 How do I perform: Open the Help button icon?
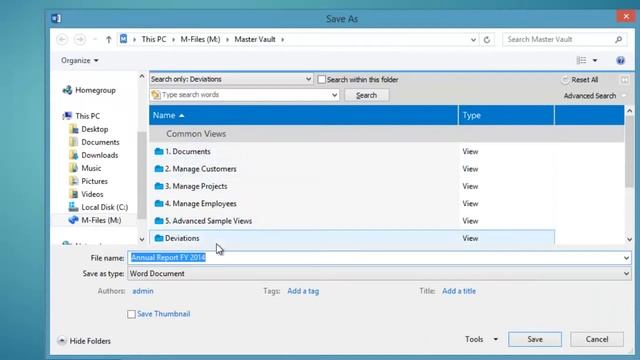point(620,60)
